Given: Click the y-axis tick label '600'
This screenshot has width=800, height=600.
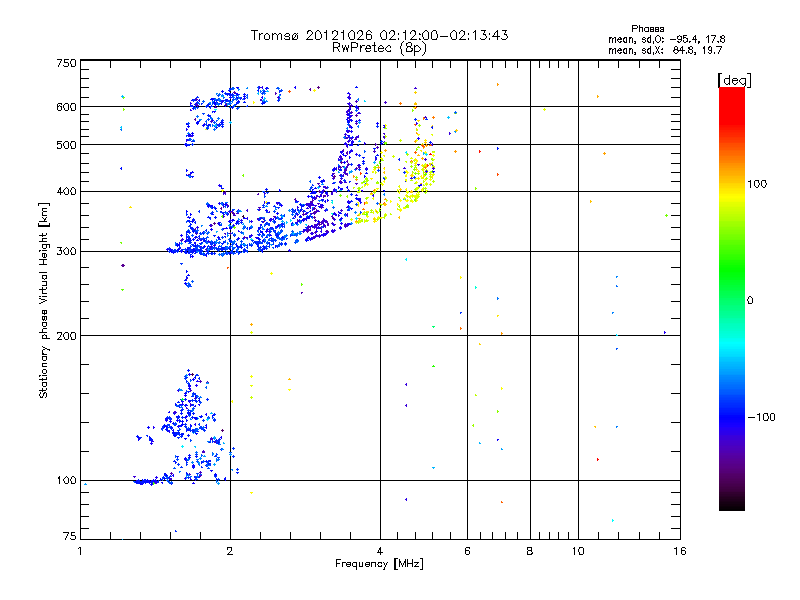Looking at the screenshot, I should pyautogui.click(x=66, y=107).
